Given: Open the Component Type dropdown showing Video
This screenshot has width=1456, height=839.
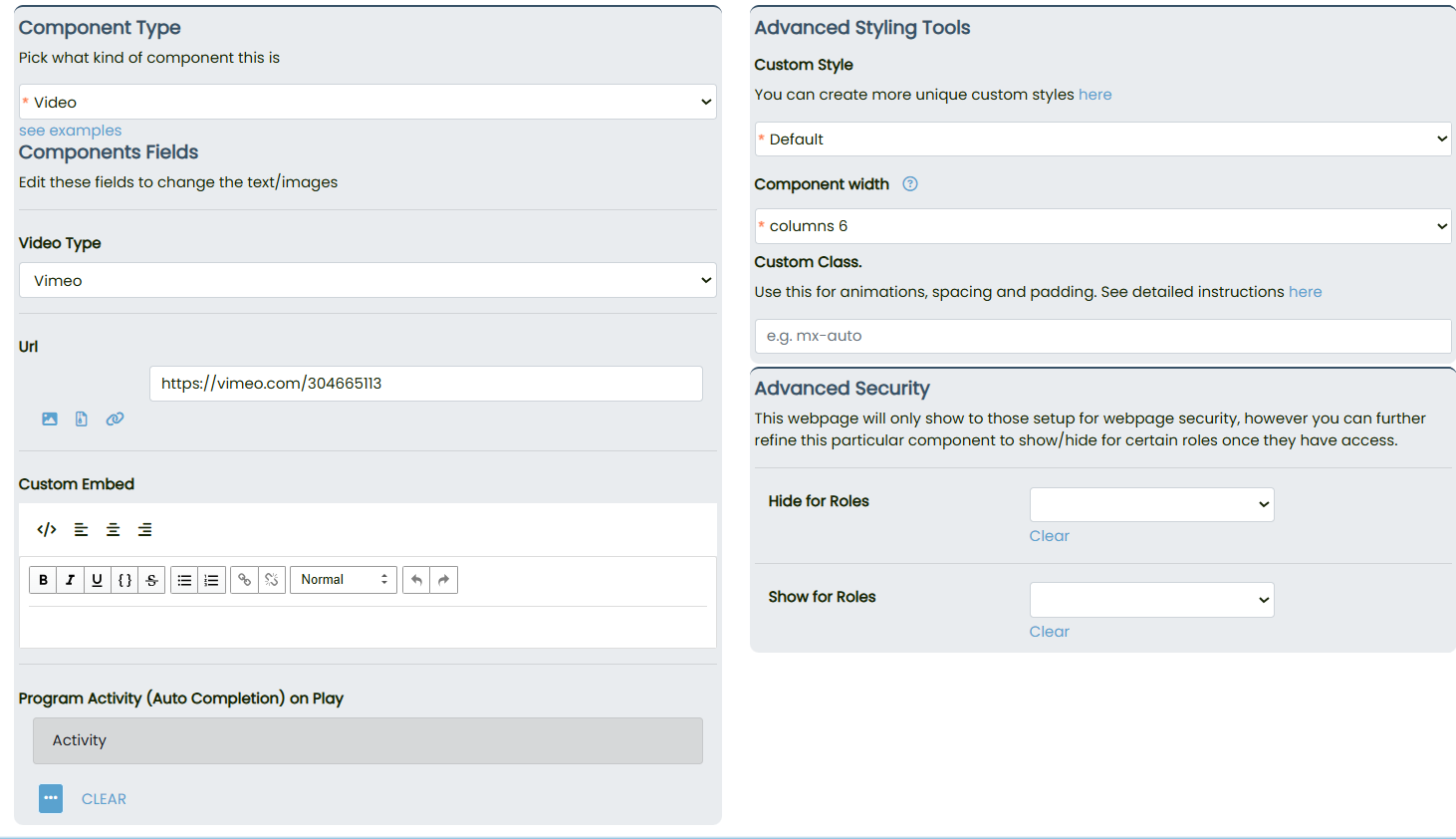Looking at the screenshot, I should tap(367, 102).
